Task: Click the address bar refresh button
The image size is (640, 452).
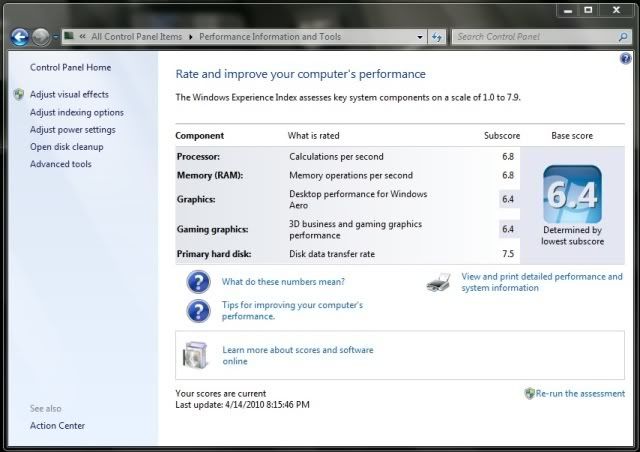Action: point(437,37)
